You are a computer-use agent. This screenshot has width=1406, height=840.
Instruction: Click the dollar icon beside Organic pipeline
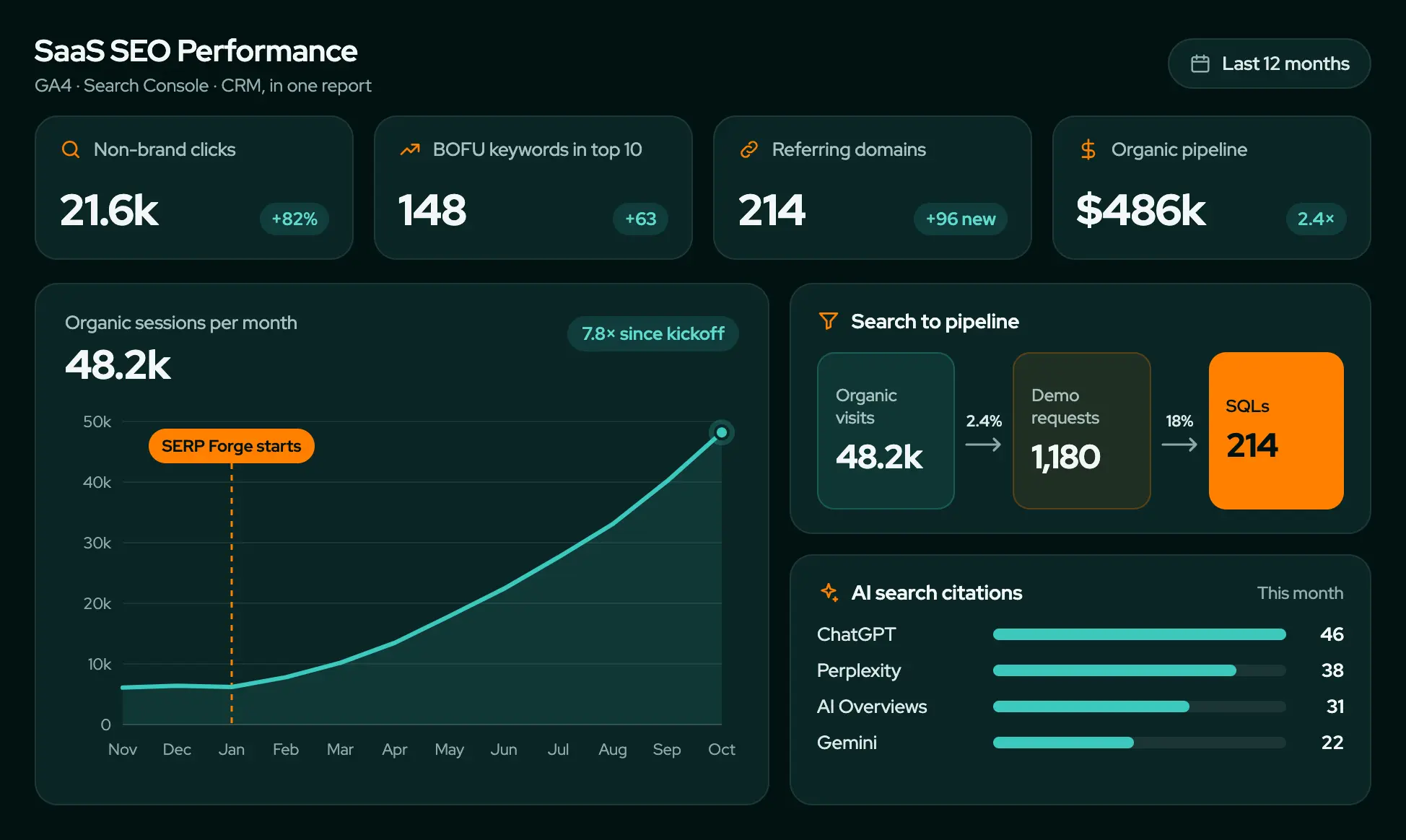pyautogui.click(x=1088, y=149)
